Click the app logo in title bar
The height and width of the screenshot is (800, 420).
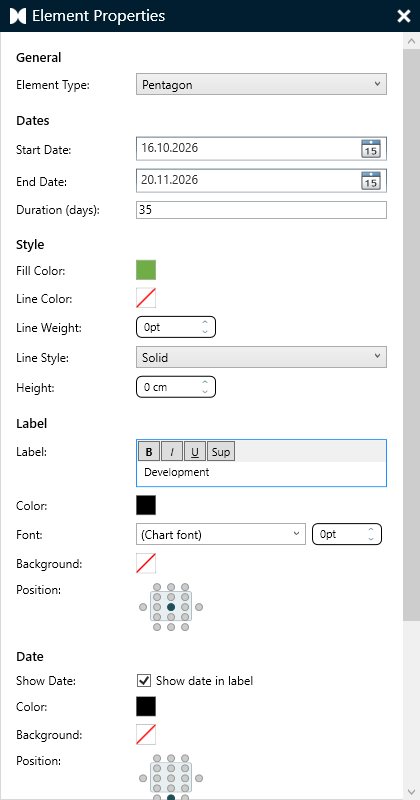[18, 16]
